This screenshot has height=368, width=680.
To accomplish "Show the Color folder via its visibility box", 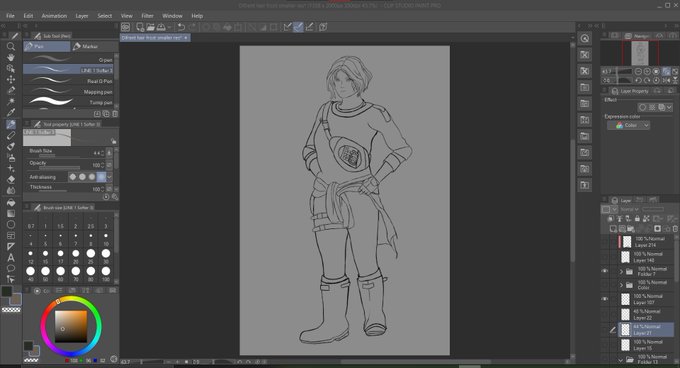I will click(605, 285).
